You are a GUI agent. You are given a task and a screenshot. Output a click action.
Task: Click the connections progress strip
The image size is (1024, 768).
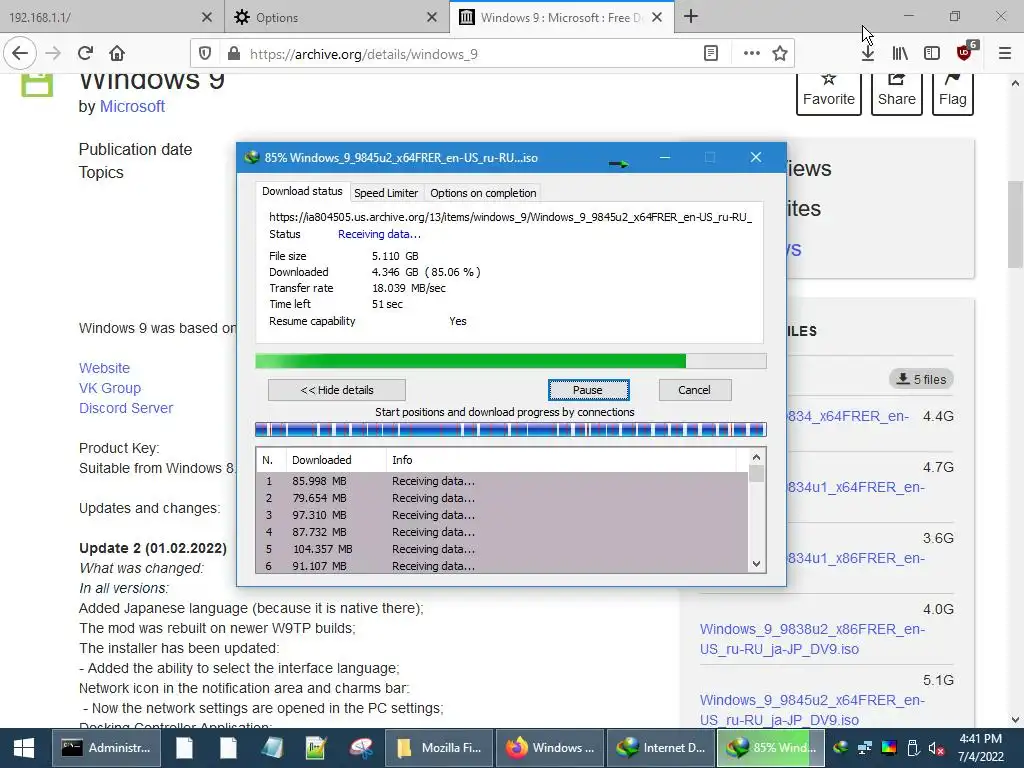[511, 429]
